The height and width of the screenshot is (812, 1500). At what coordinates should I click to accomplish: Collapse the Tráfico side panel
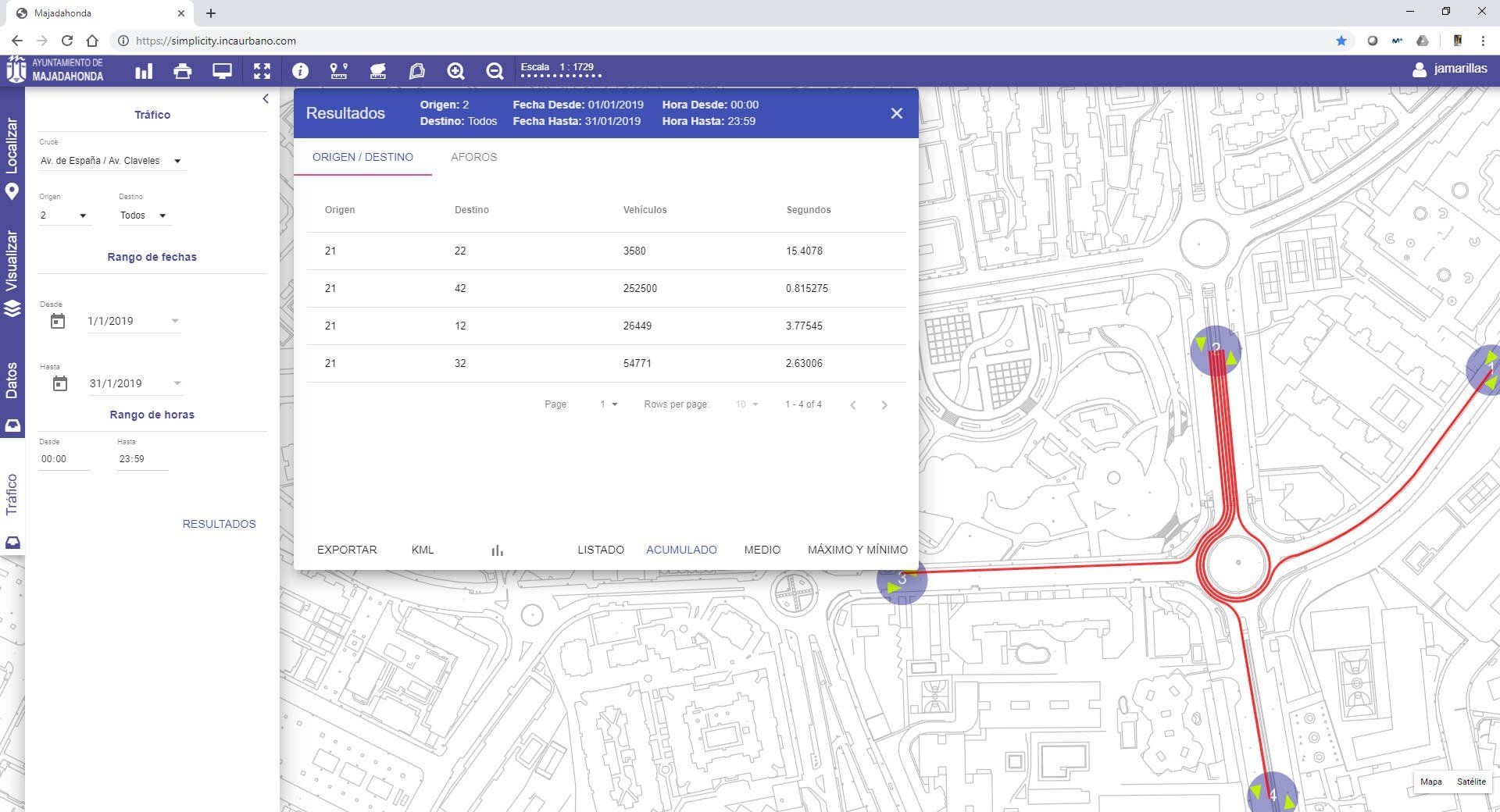coord(266,98)
